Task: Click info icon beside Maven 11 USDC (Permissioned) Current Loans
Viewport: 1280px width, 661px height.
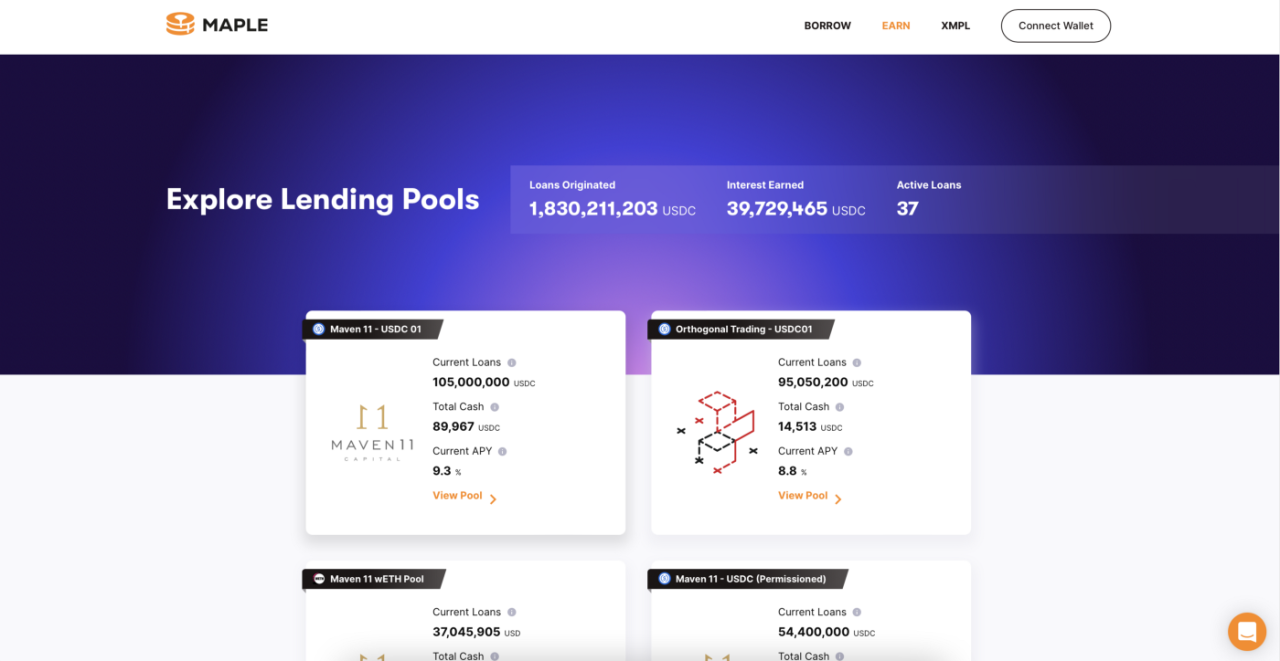Action: (857, 612)
